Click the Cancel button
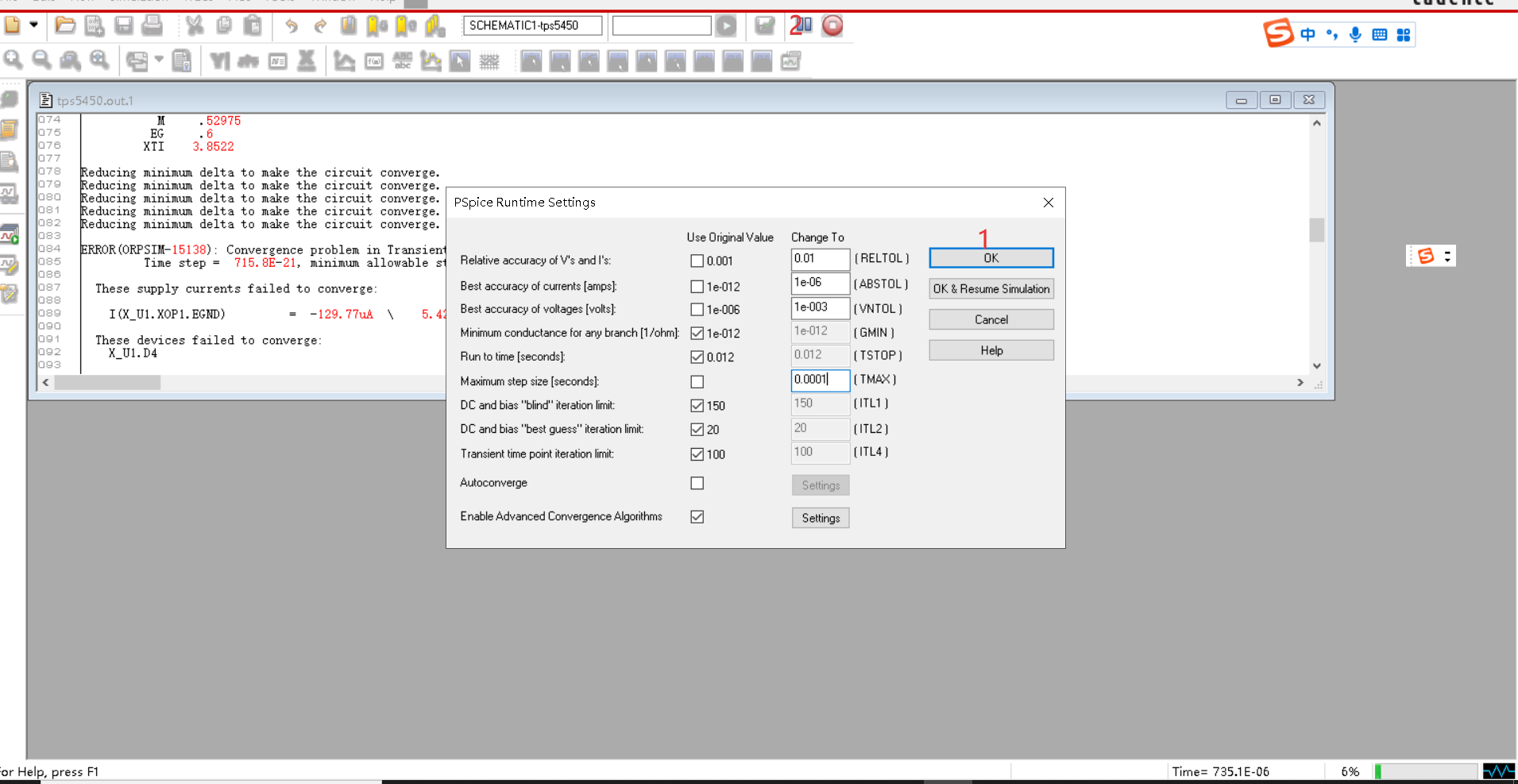The image size is (1518, 784). coord(991,319)
